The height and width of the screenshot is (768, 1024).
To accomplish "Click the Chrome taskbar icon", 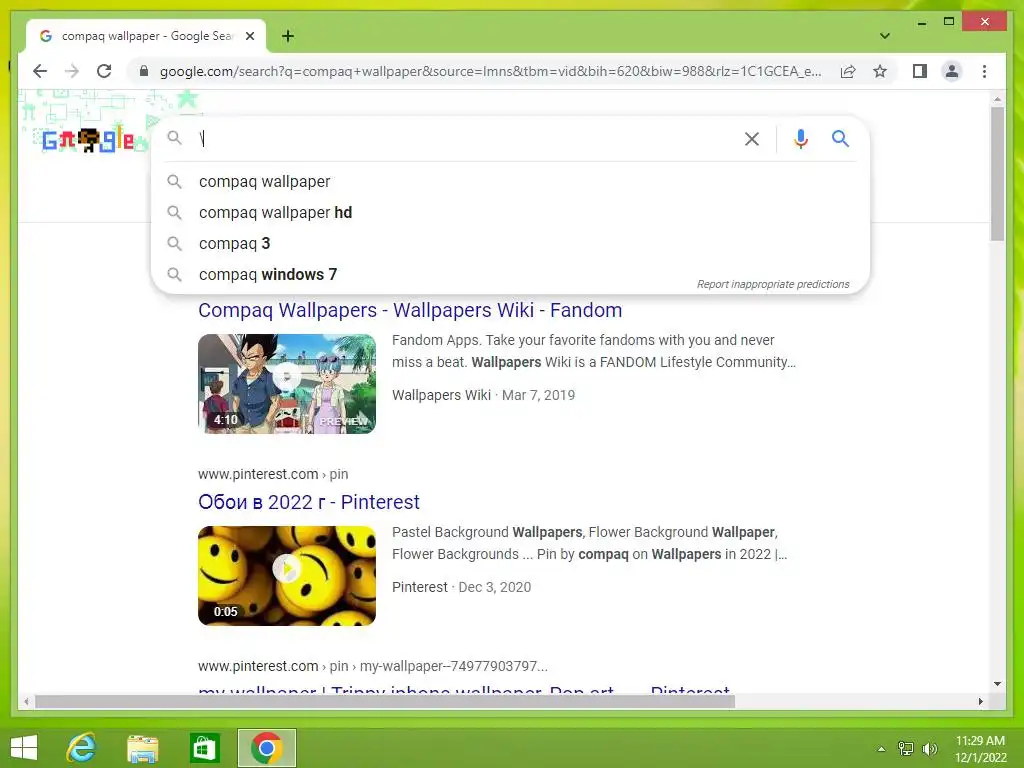I will click(x=266, y=748).
